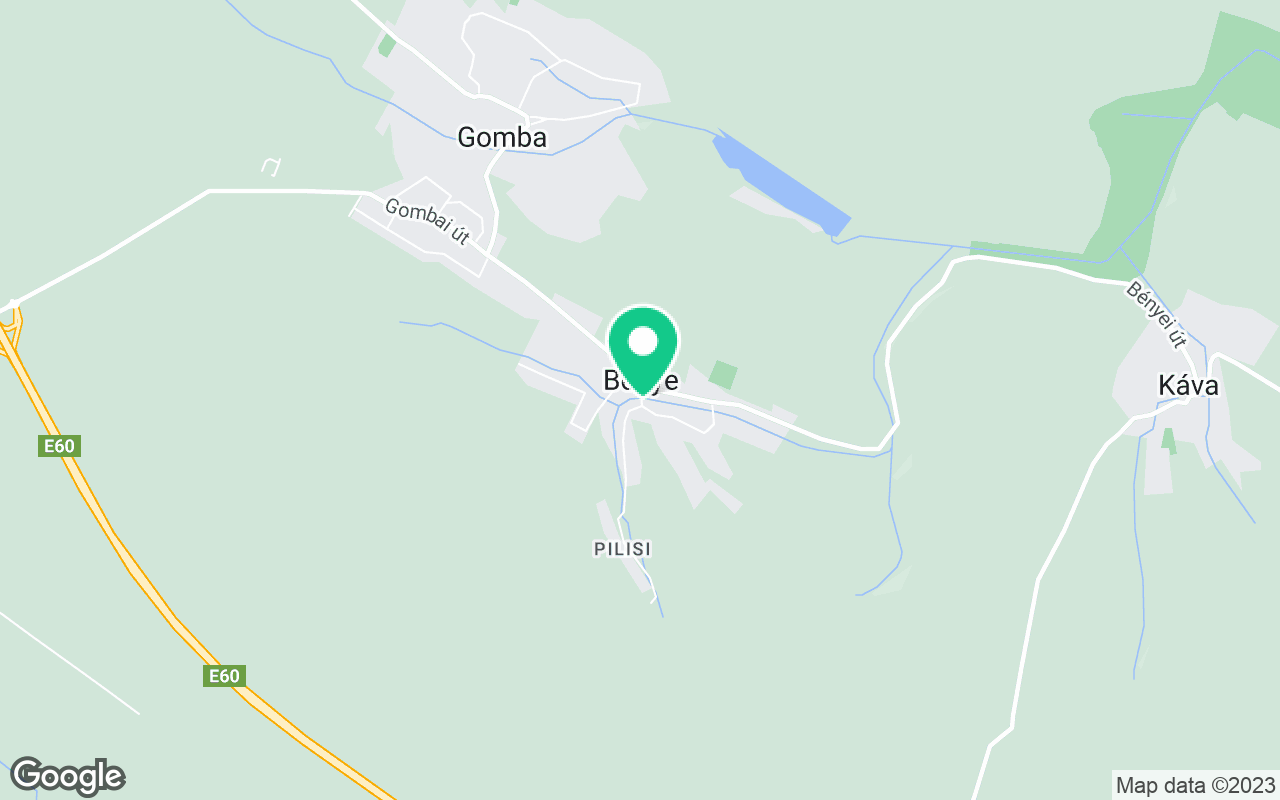Click the small green square in Káva
Screen dimensions: 1280x800
1168,439
